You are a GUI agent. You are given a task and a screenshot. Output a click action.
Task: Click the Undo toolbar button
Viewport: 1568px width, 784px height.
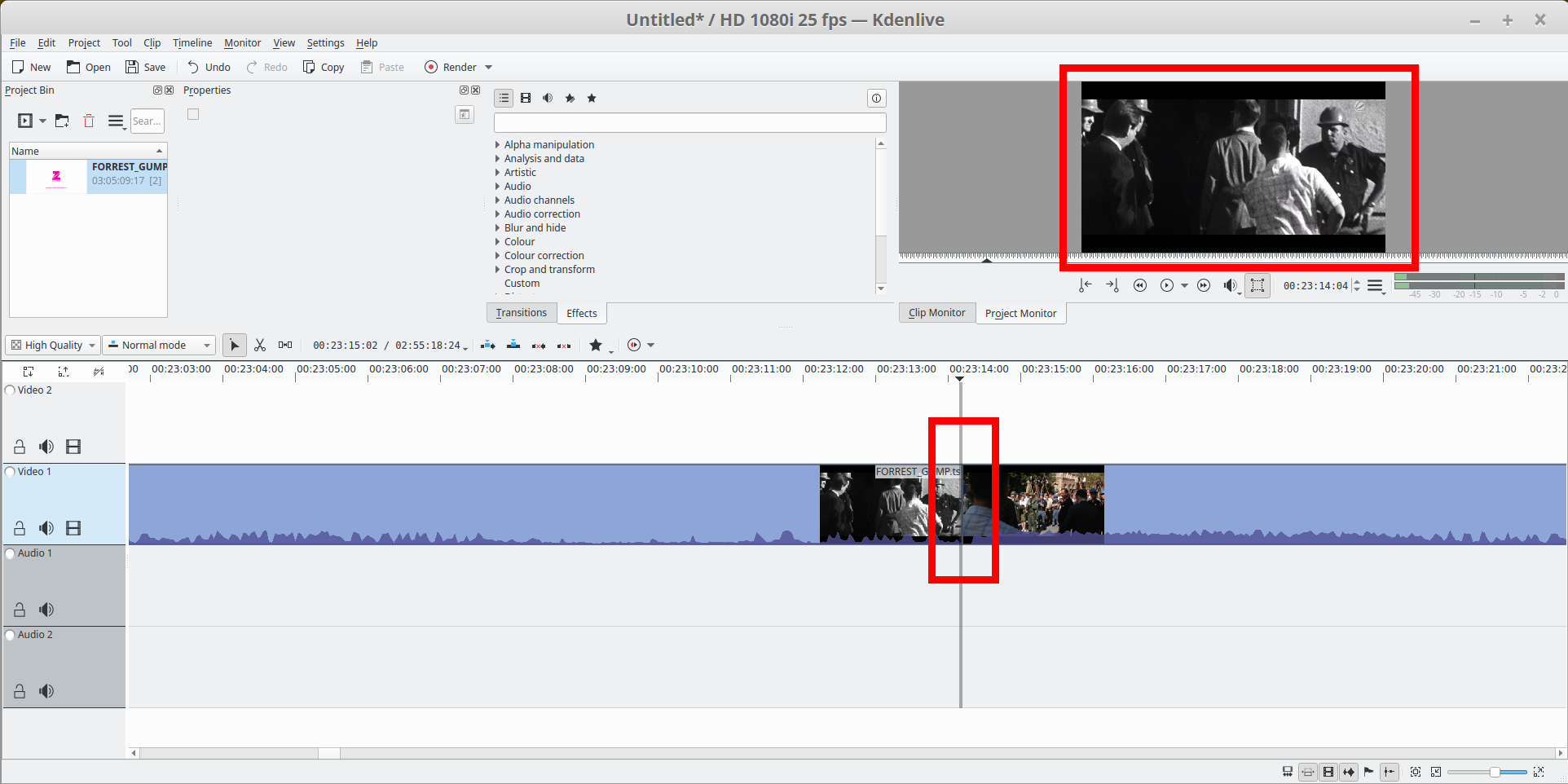point(209,68)
